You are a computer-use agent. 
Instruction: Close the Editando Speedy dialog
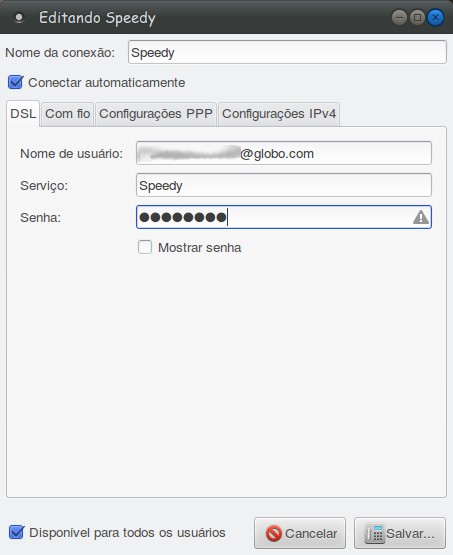[436, 17]
